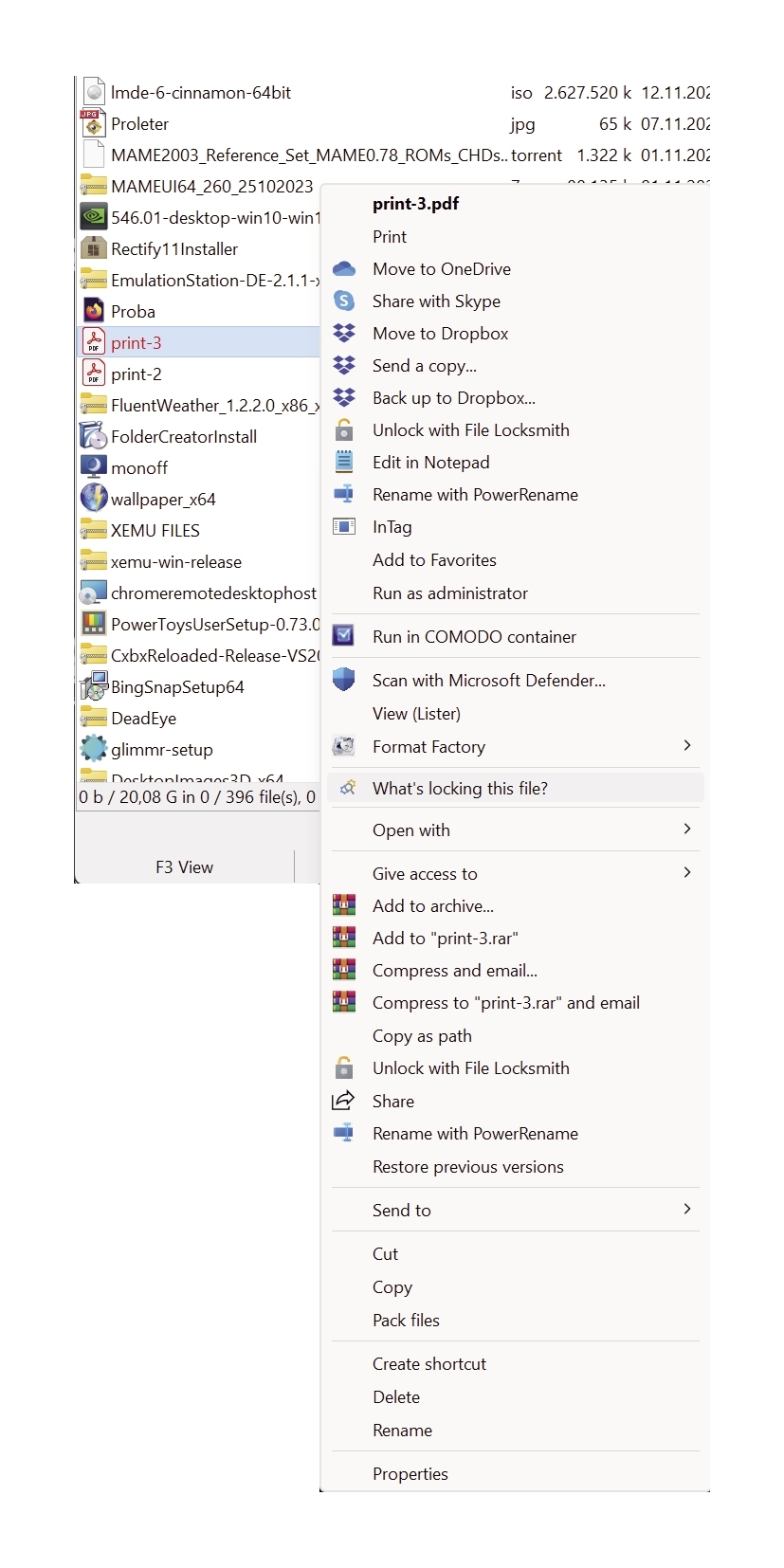This screenshot has height=1568, width=784.
Task: Open Properties for print-3.pdf
Action: point(410,1474)
